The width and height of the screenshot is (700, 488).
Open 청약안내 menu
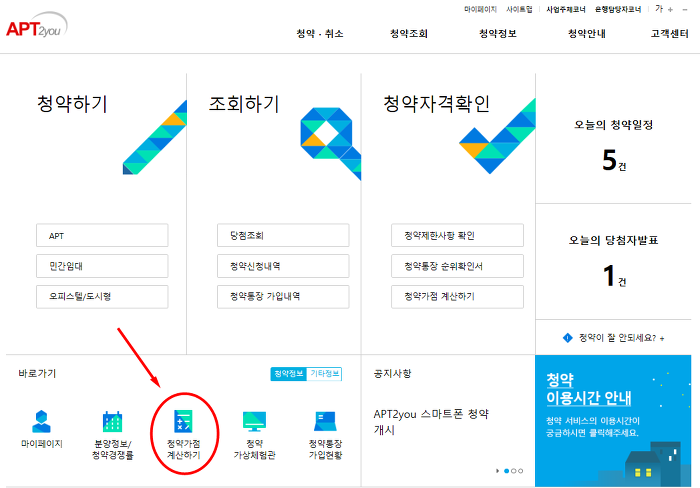(587, 33)
